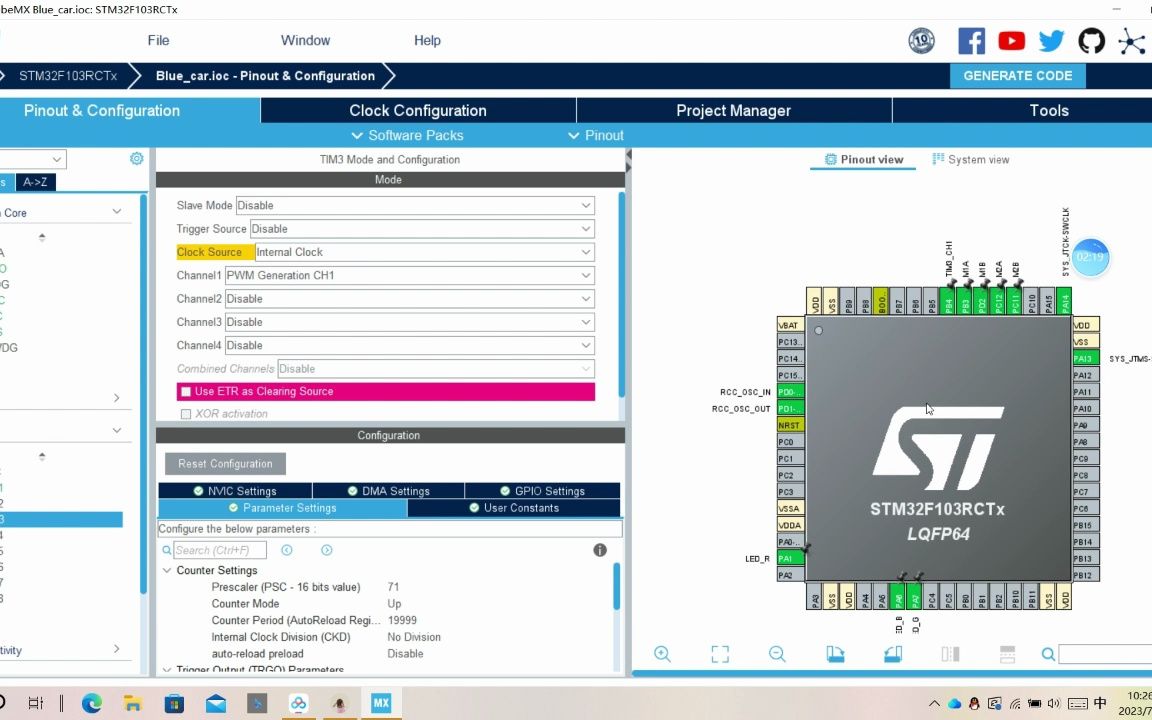
Task: Rotate the chip counterclockwise with the rotate icon
Action: (x=893, y=653)
